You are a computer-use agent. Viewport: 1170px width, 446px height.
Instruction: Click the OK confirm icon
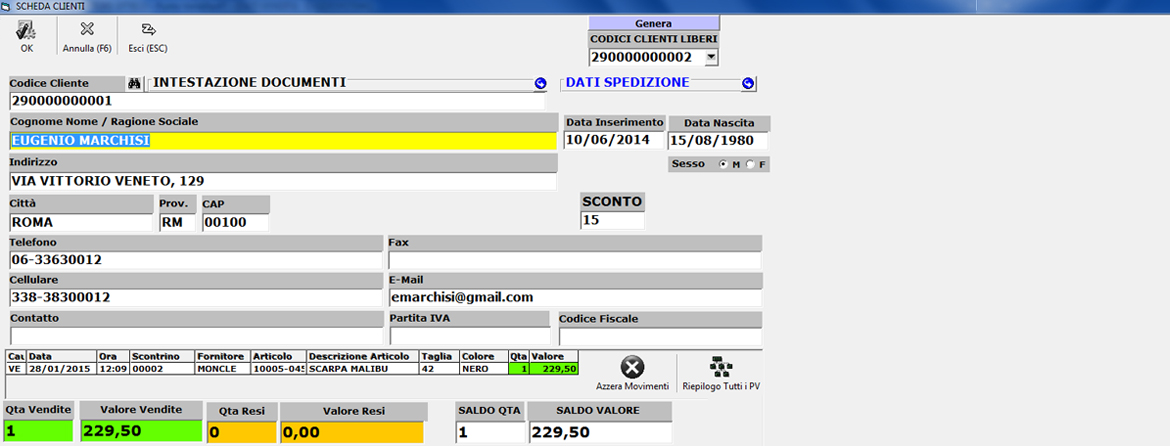click(x=26, y=30)
